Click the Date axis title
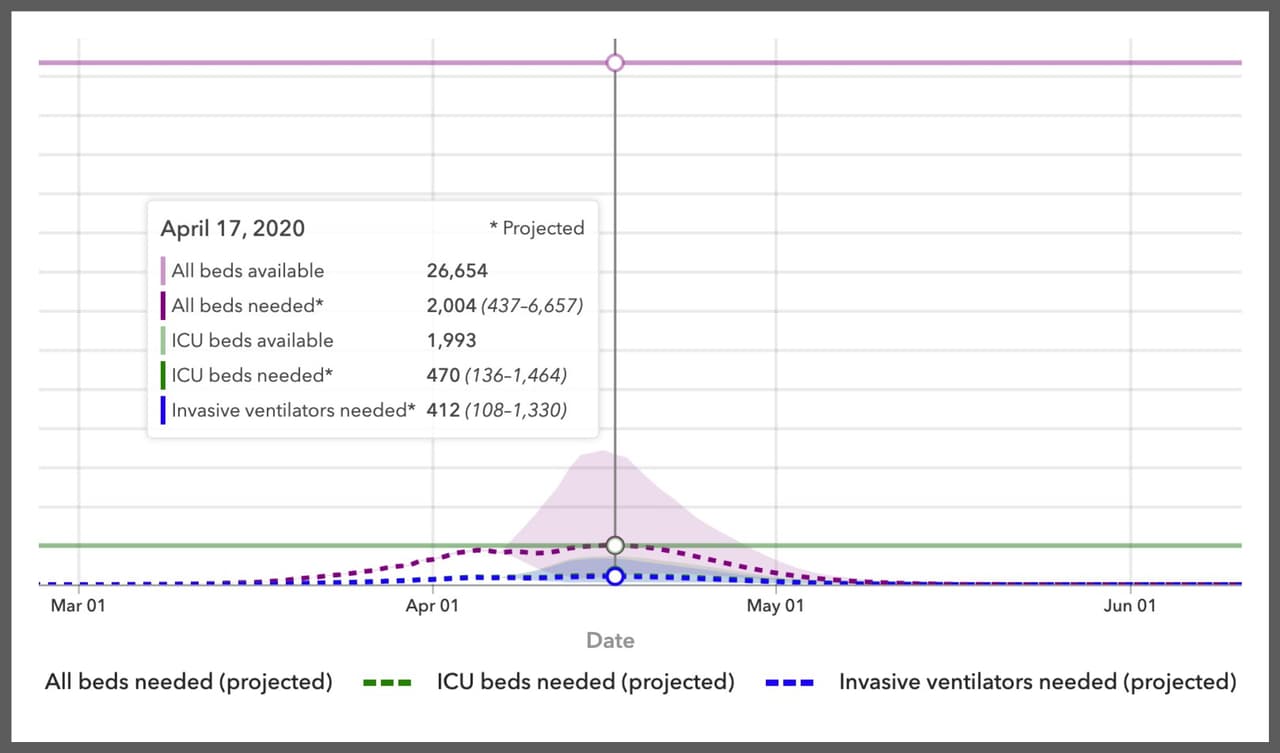The width and height of the screenshot is (1280, 753). 610,640
